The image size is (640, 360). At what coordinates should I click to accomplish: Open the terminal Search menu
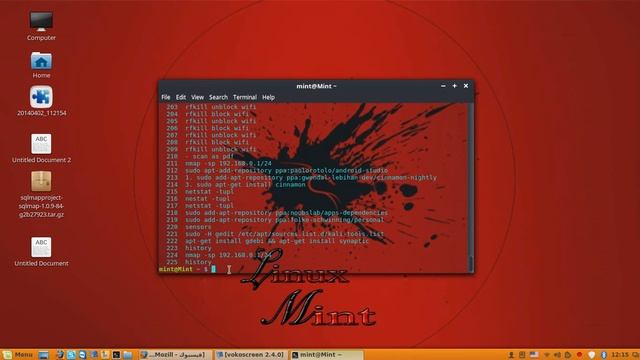218,97
